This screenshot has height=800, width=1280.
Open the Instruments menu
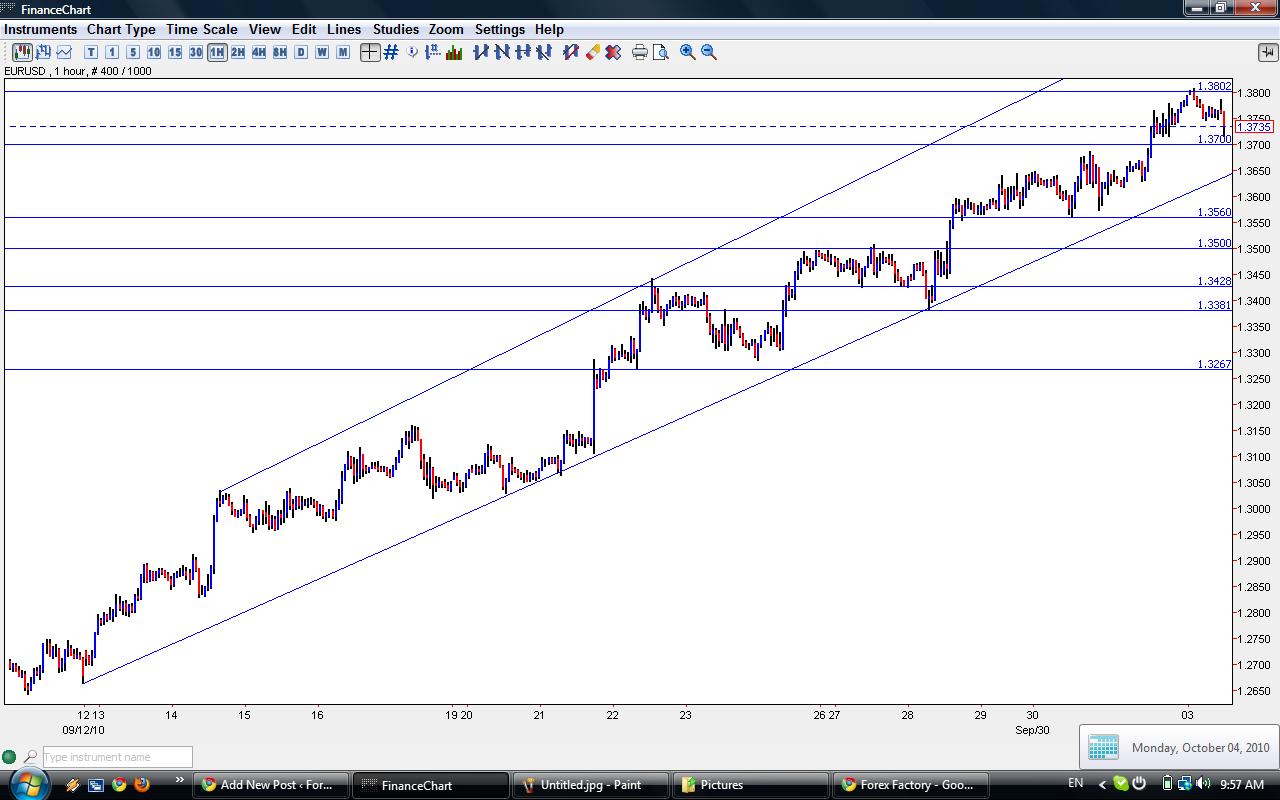pos(40,29)
